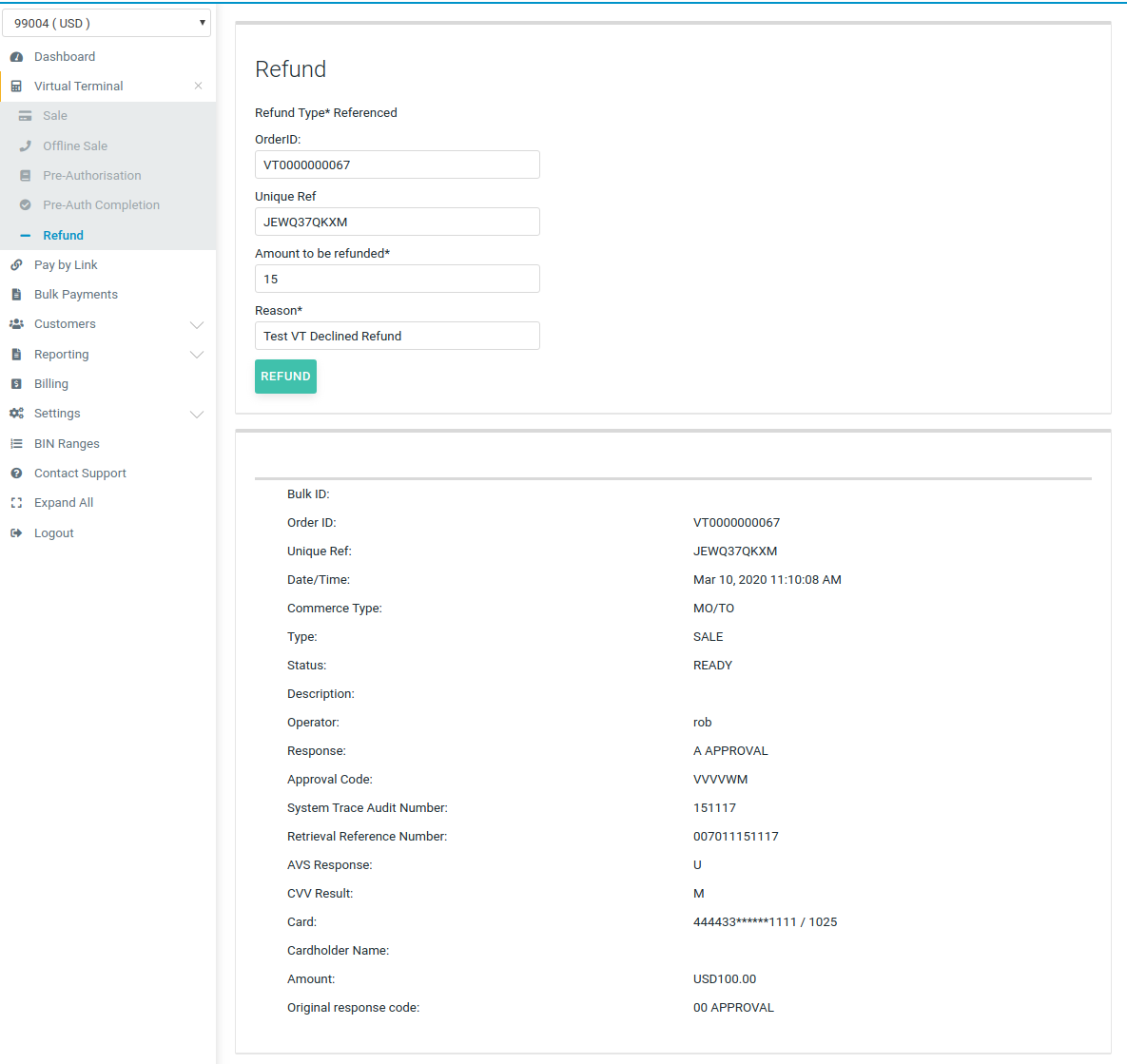Click the Bulk Payments document icon
The height and width of the screenshot is (1064, 1127).
[16, 295]
